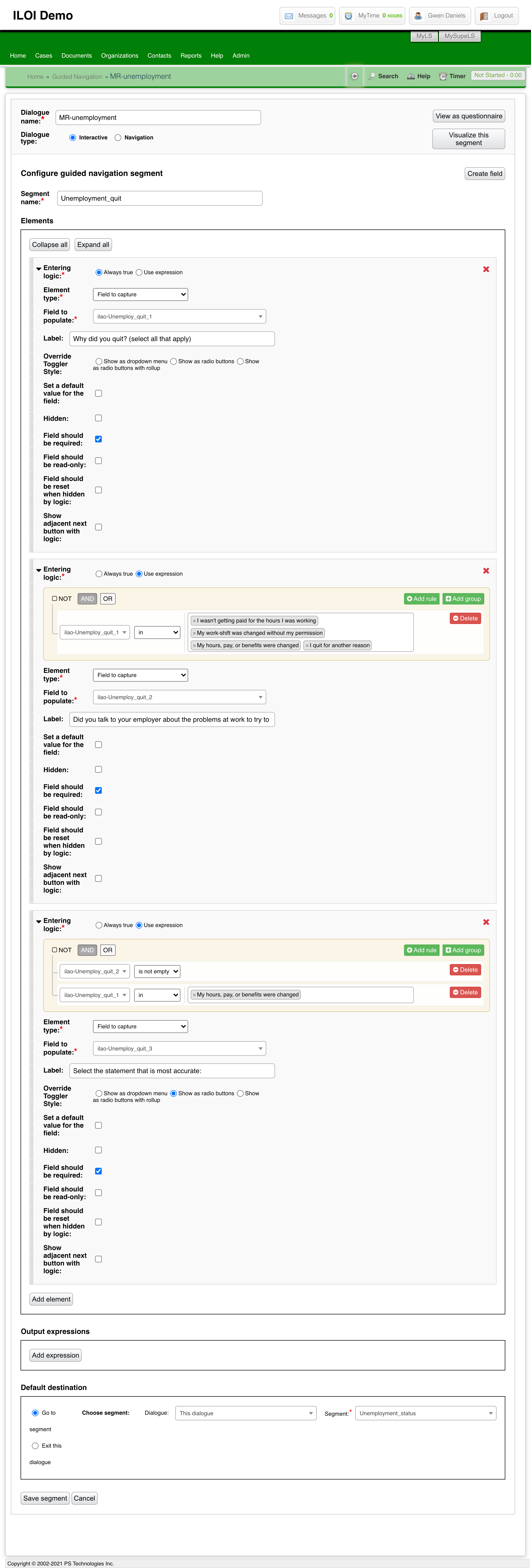Click the 'Select the statement' label field
The image size is (531, 1568).
coord(172,1071)
